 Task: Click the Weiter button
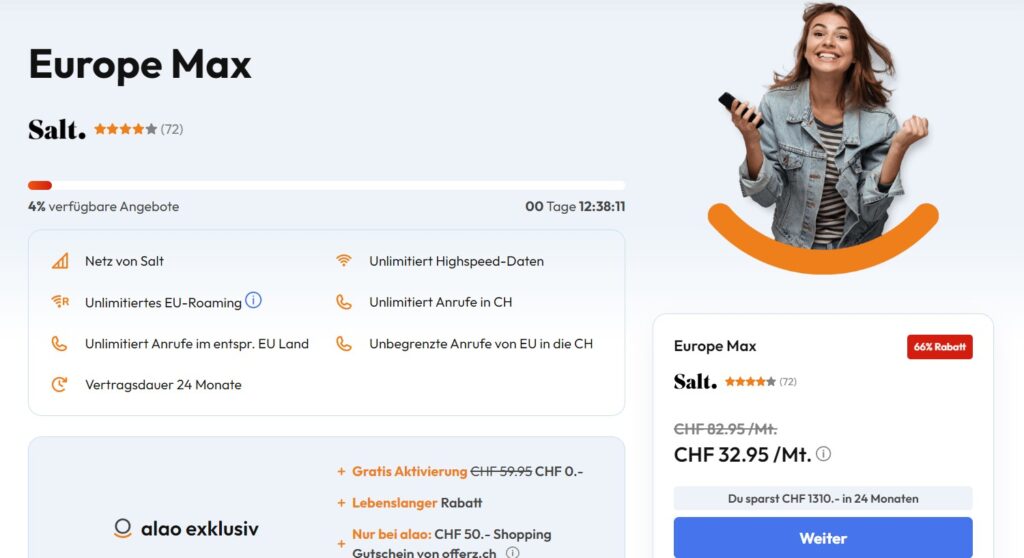pyautogui.click(x=823, y=538)
